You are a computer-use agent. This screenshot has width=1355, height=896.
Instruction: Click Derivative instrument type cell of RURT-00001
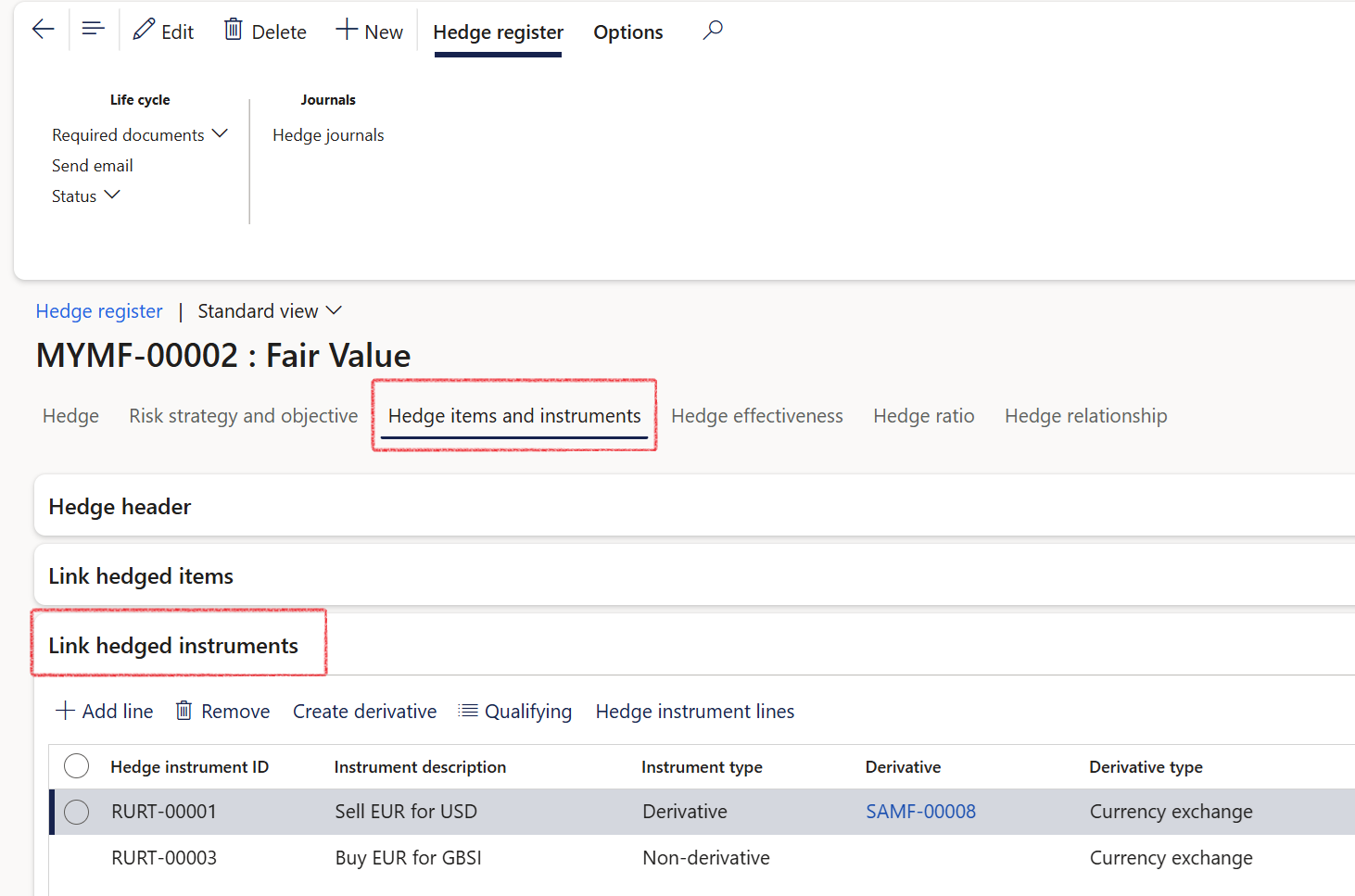point(685,812)
